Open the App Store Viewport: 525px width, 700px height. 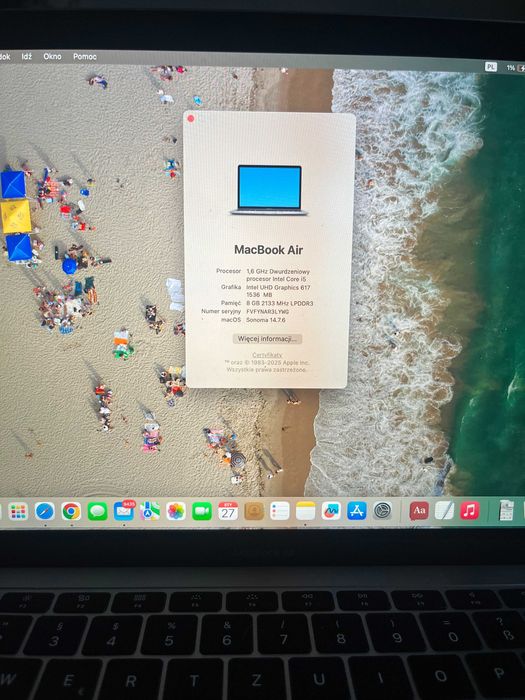coord(357,511)
